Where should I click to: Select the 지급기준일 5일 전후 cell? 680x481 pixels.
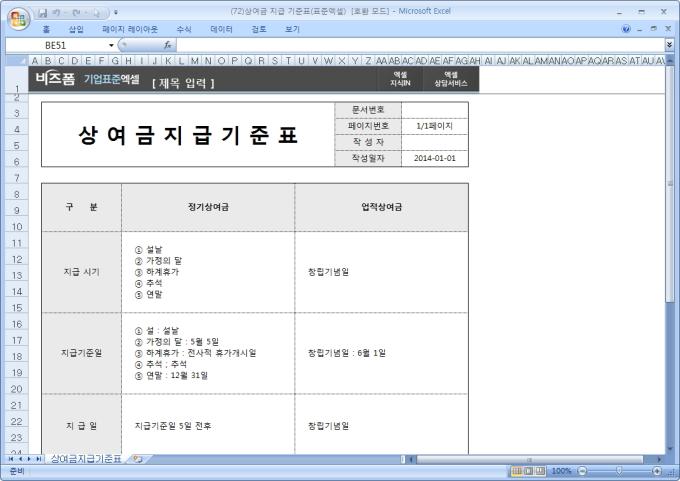point(208,425)
